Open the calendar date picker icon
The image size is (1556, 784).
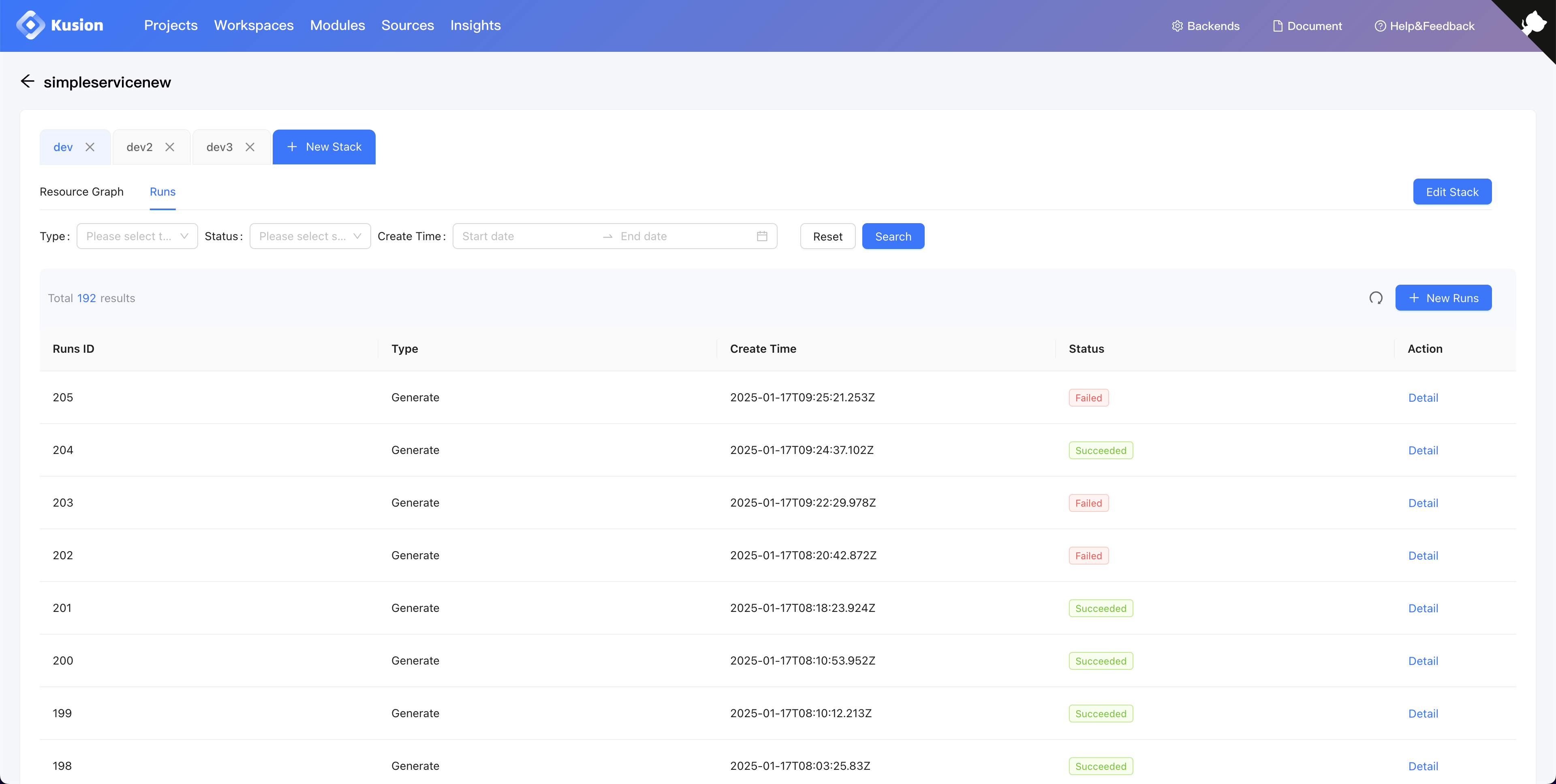tap(762, 236)
